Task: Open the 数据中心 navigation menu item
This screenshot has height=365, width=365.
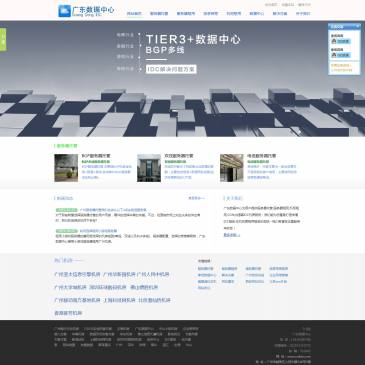Action: (x=257, y=14)
